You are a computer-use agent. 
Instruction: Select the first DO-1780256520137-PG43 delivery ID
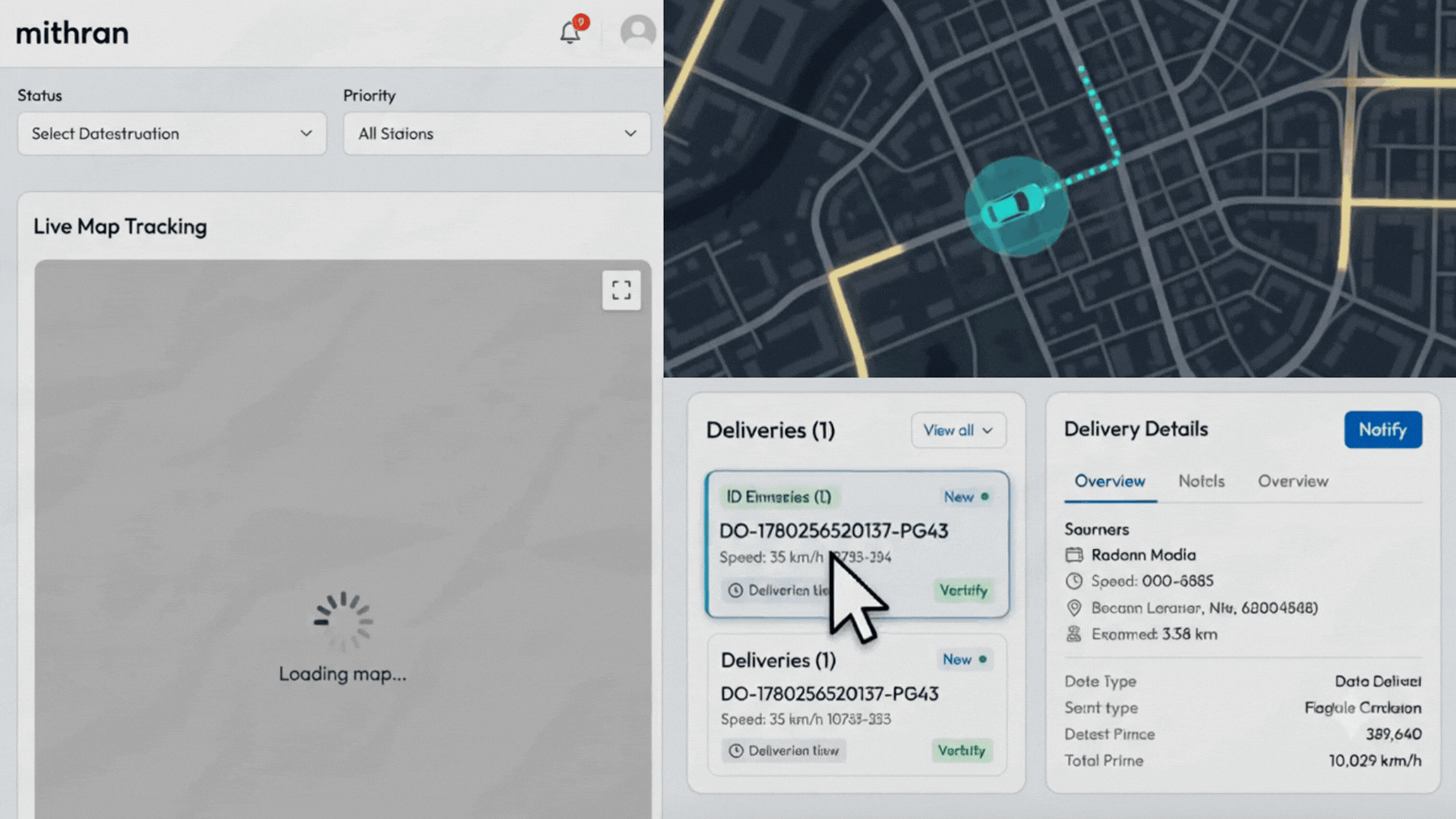click(x=834, y=531)
